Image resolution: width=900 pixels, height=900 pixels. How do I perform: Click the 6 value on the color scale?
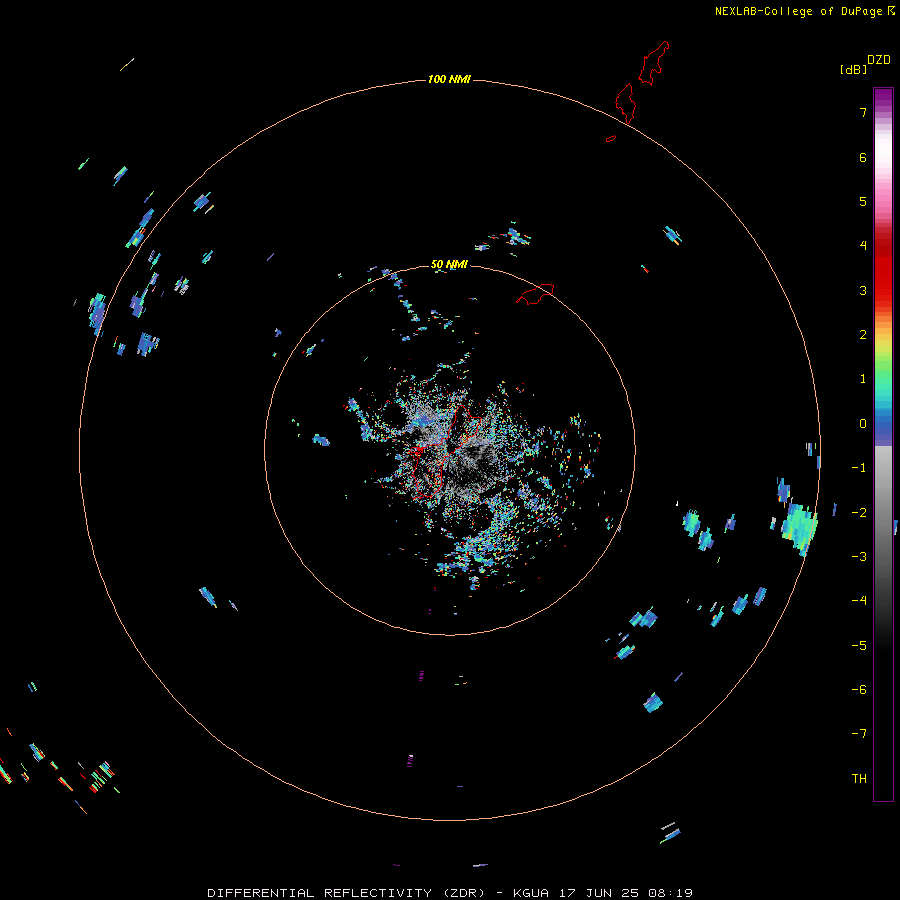863,157
